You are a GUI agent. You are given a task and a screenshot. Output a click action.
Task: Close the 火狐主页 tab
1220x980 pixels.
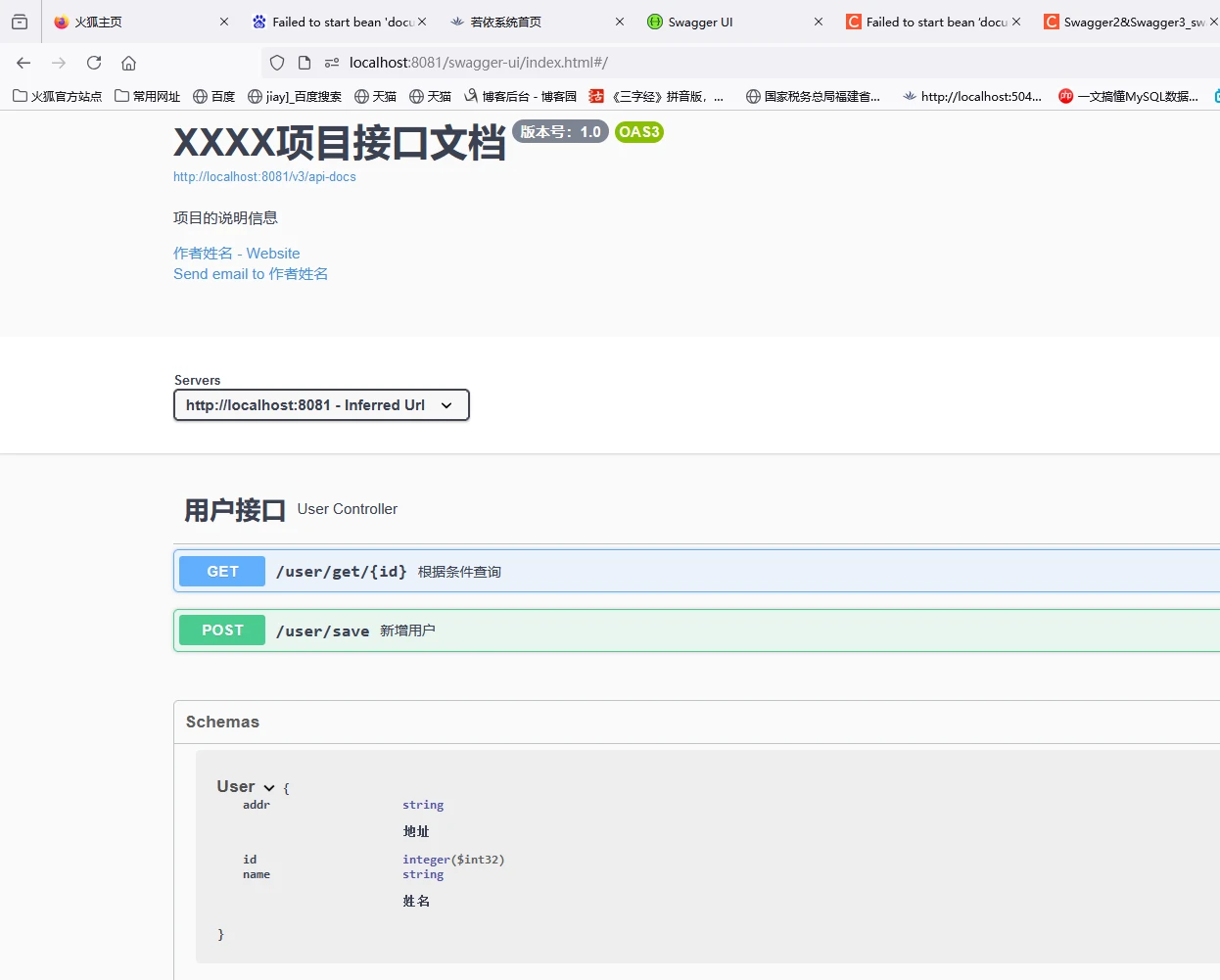pyautogui.click(x=224, y=22)
